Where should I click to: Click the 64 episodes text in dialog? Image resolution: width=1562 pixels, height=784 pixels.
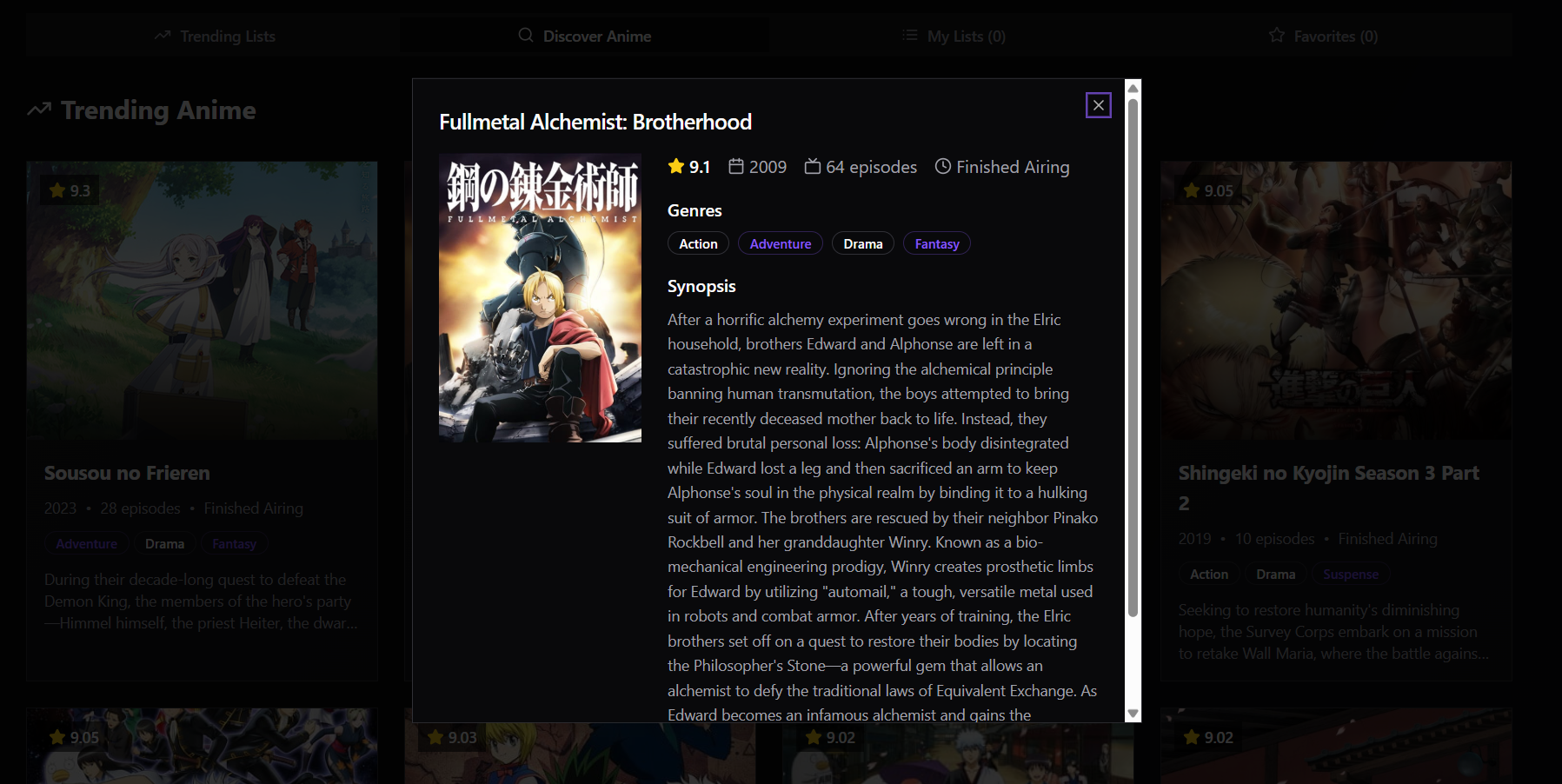871,167
